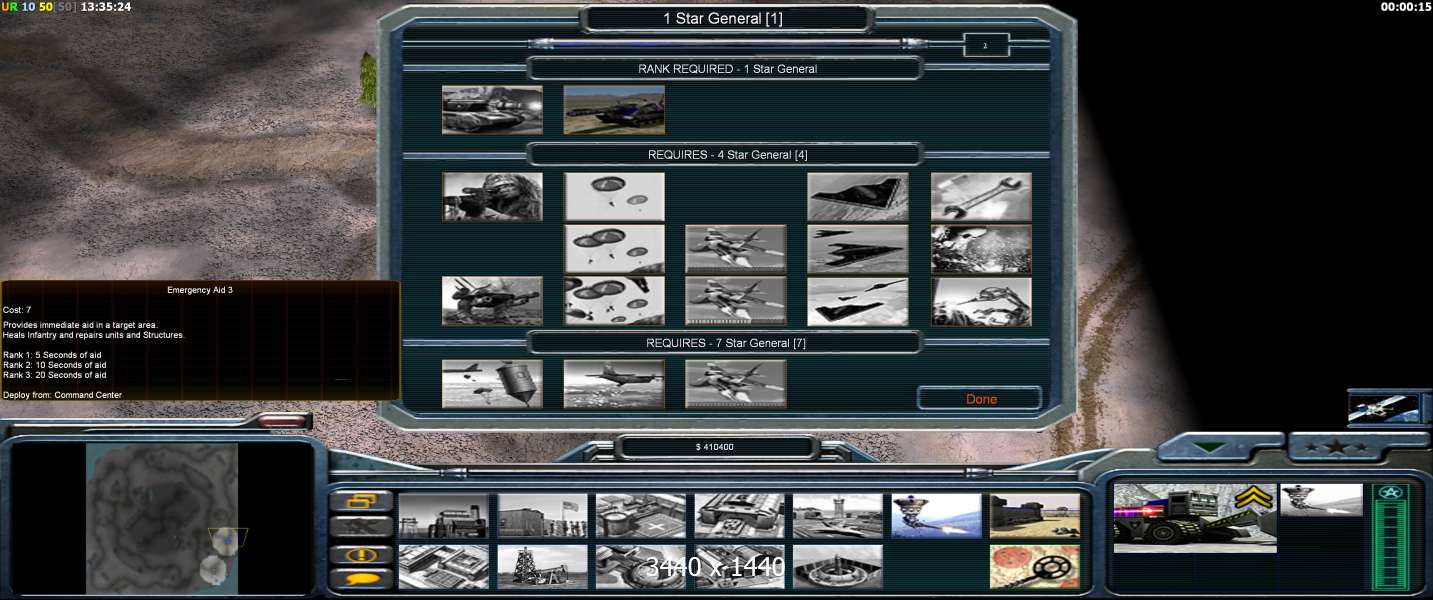Click Done to close the Generals Powers panel

pyautogui.click(x=980, y=399)
